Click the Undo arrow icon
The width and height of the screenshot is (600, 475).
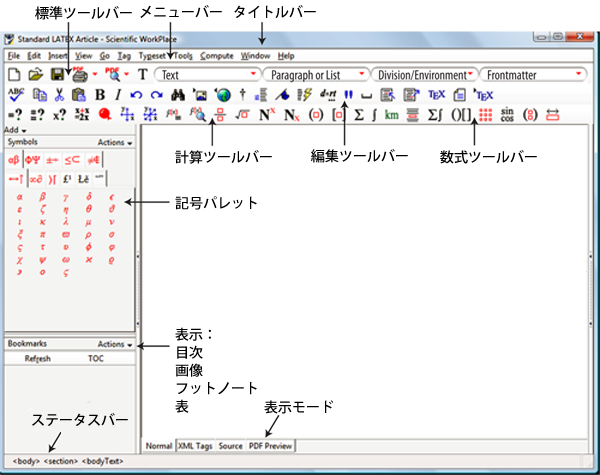136,95
